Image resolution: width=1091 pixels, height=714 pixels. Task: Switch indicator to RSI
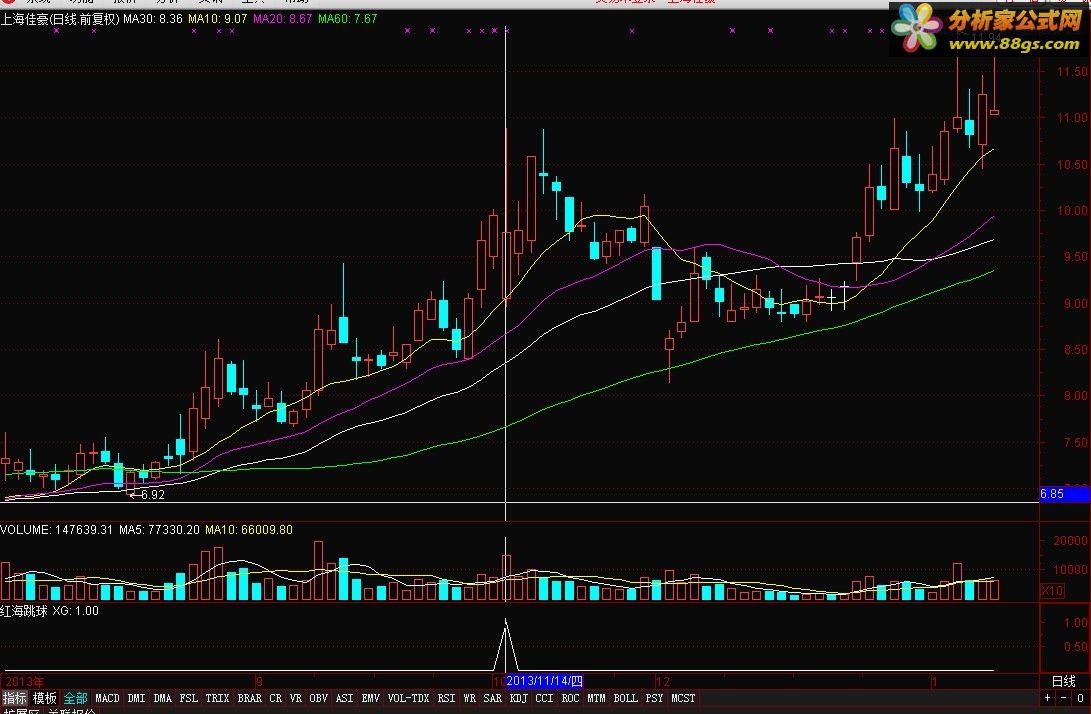[x=446, y=698]
